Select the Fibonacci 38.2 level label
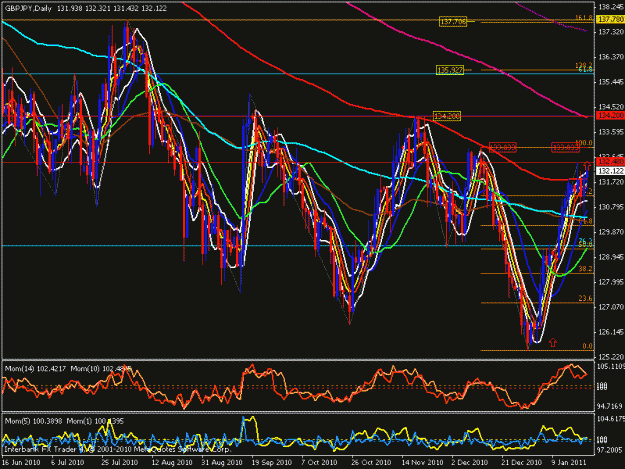Screen dimensions: 625x469 click(585, 269)
